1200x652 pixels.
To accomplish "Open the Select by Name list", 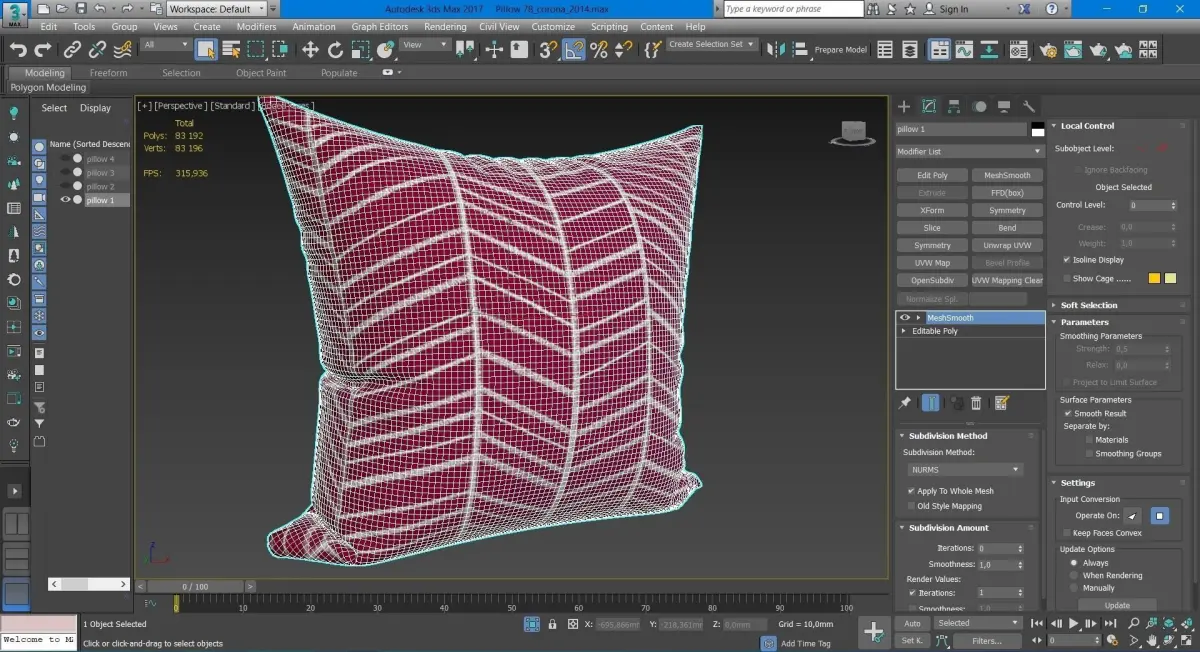I will coord(231,49).
